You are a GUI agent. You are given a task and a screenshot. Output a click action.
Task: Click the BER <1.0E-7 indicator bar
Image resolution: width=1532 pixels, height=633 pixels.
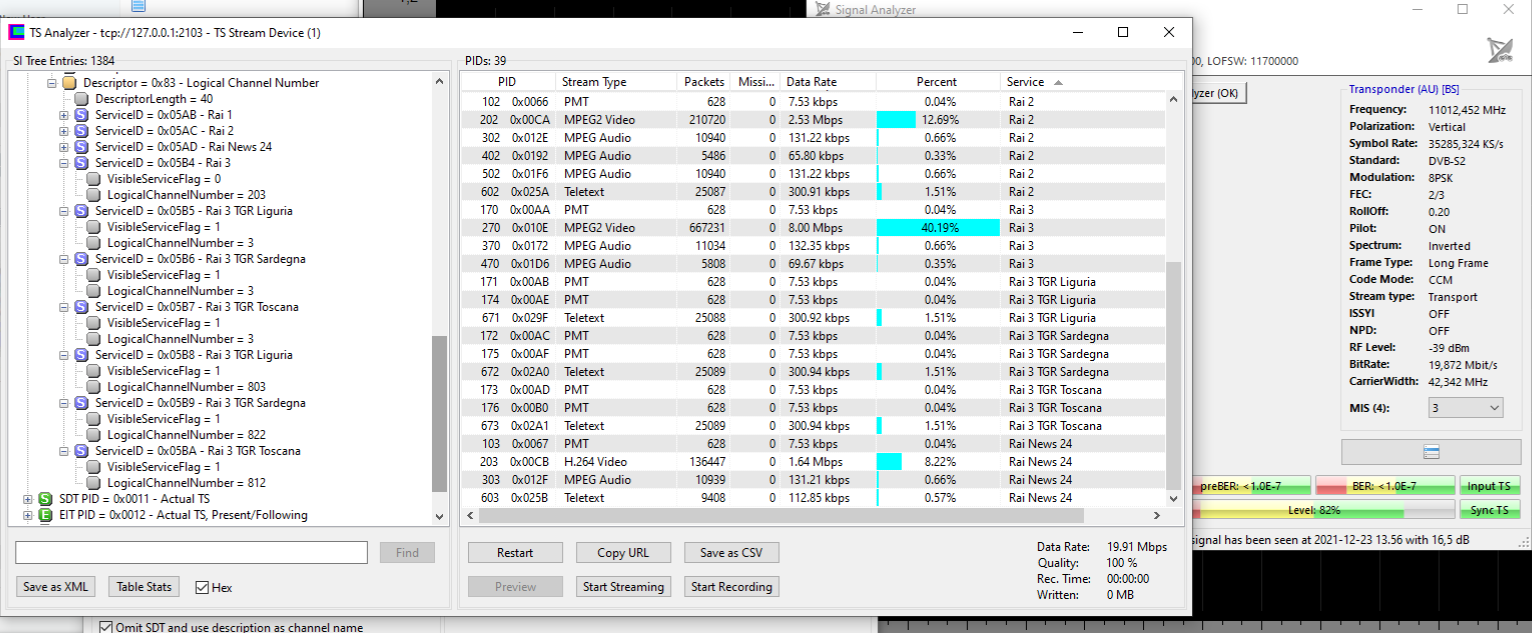(x=1384, y=486)
